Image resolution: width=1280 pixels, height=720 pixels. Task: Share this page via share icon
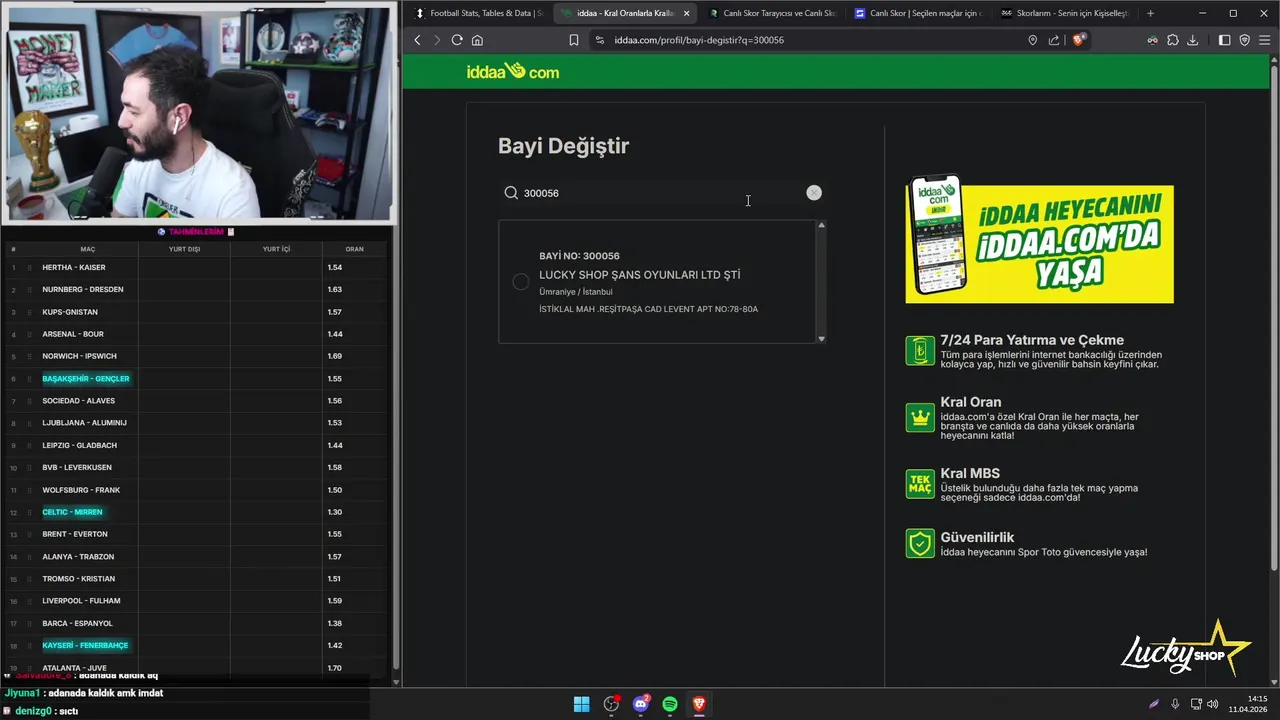(1054, 40)
